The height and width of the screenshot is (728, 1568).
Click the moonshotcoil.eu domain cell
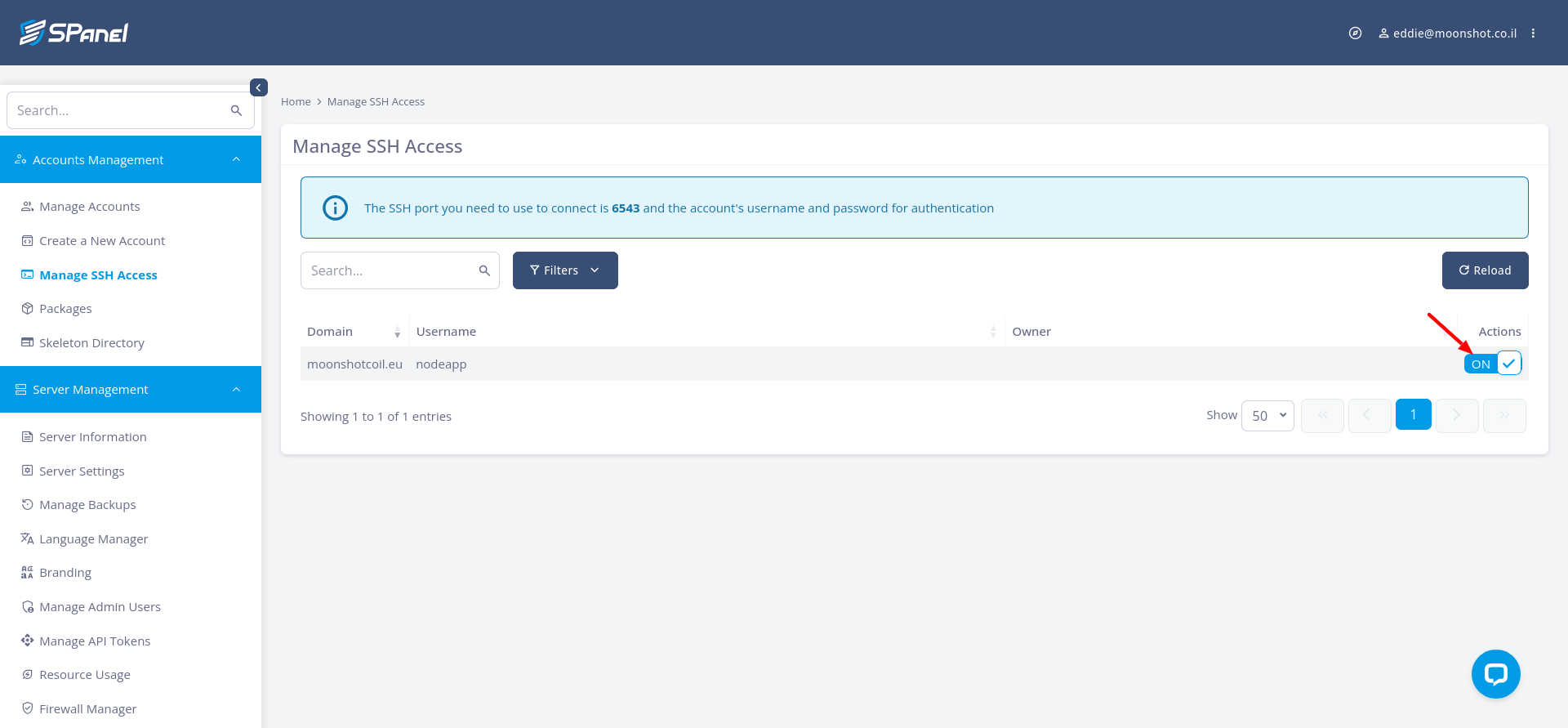pos(354,364)
